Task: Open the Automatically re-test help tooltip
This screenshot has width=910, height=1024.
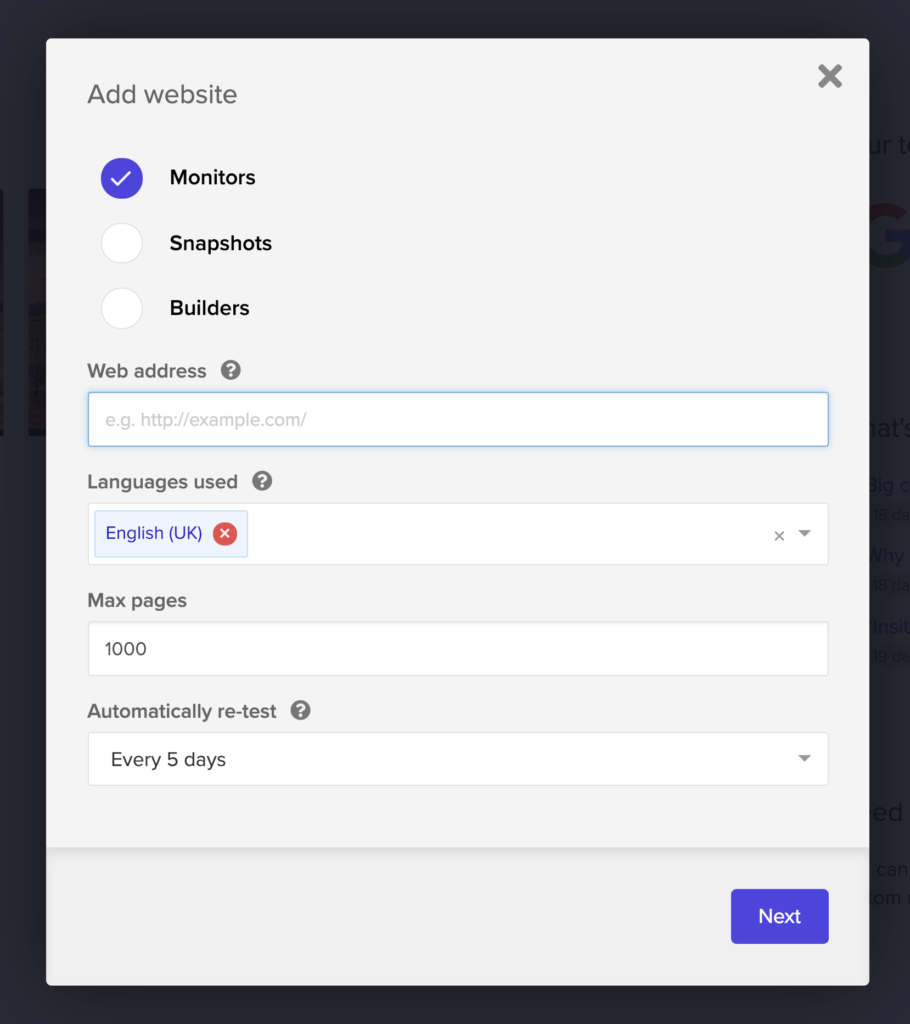Action: pyautogui.click(x=299, y=711)
